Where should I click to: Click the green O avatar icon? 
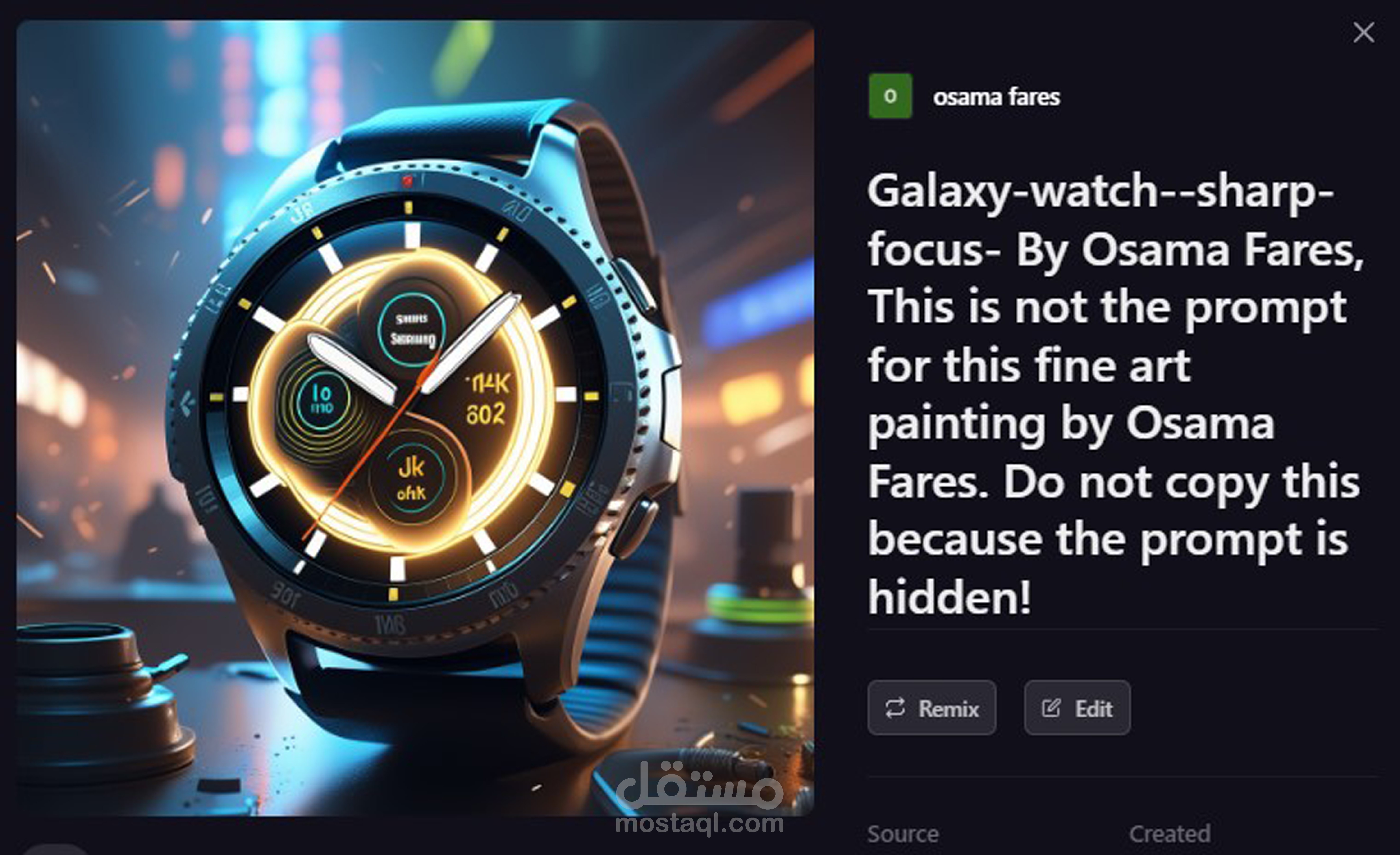890,96
